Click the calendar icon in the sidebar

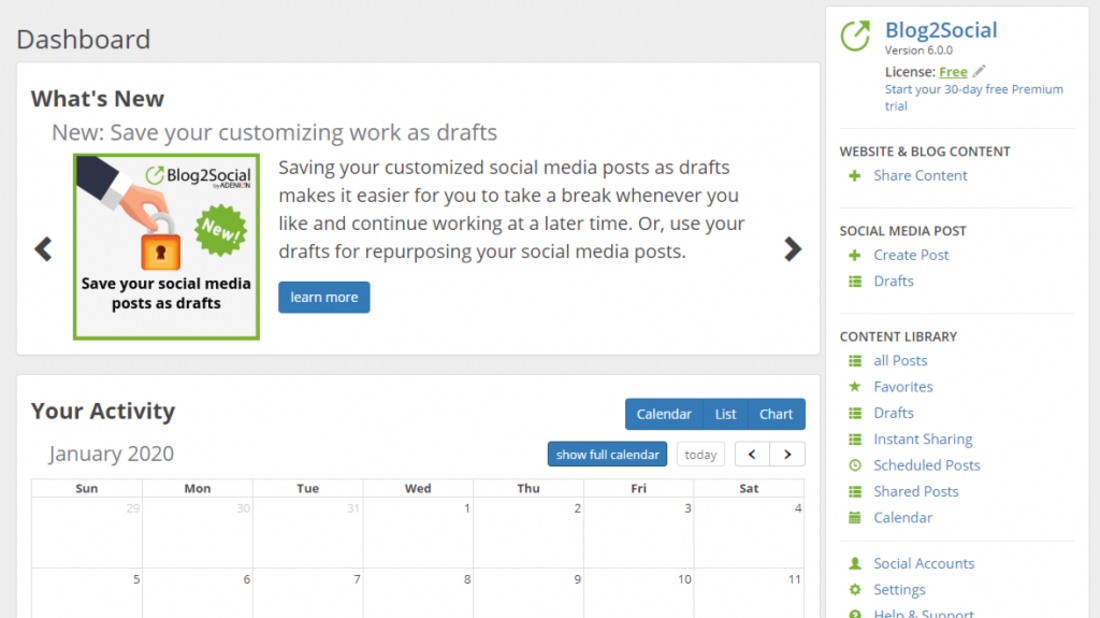[x=855, y=517]
